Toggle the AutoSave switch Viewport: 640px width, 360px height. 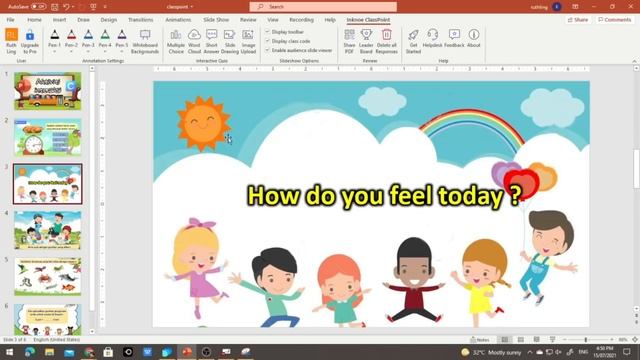38,7
